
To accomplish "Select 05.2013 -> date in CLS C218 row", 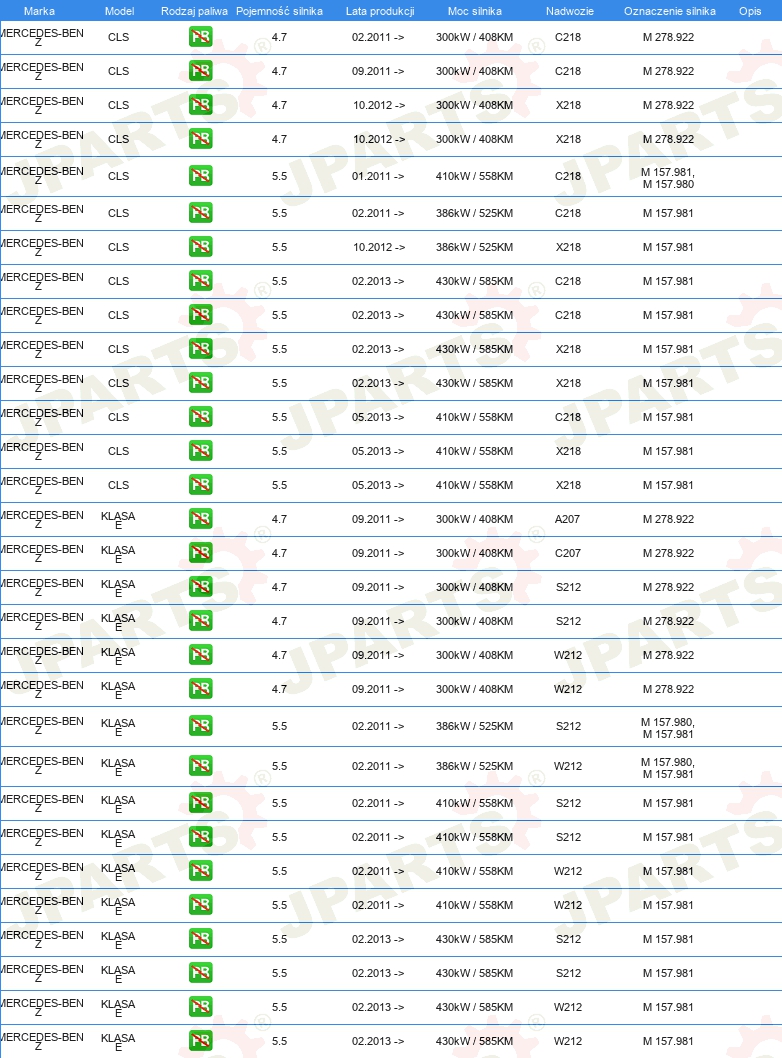I will (x=378, y=417).
